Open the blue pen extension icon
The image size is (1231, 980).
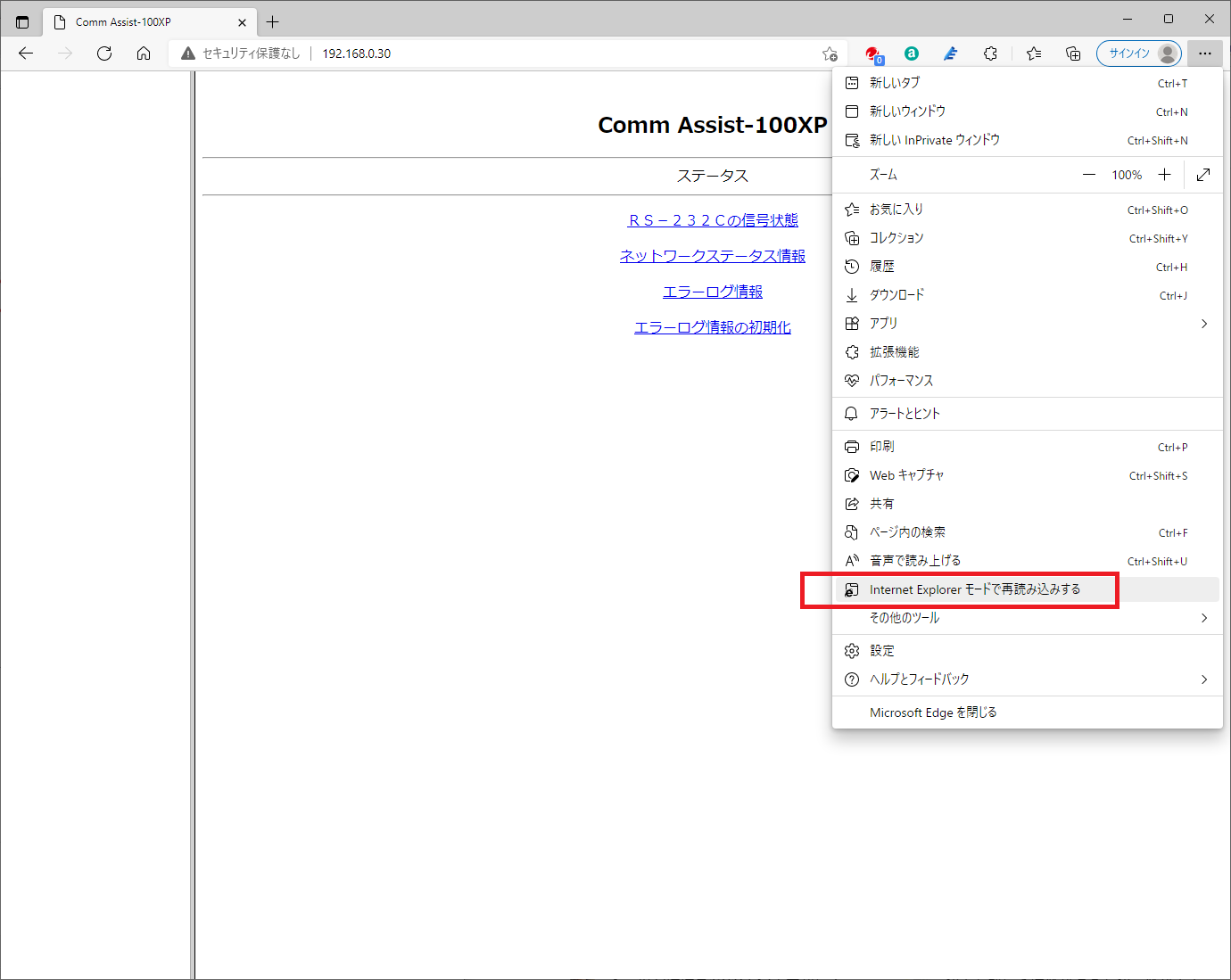pos(951,54)
